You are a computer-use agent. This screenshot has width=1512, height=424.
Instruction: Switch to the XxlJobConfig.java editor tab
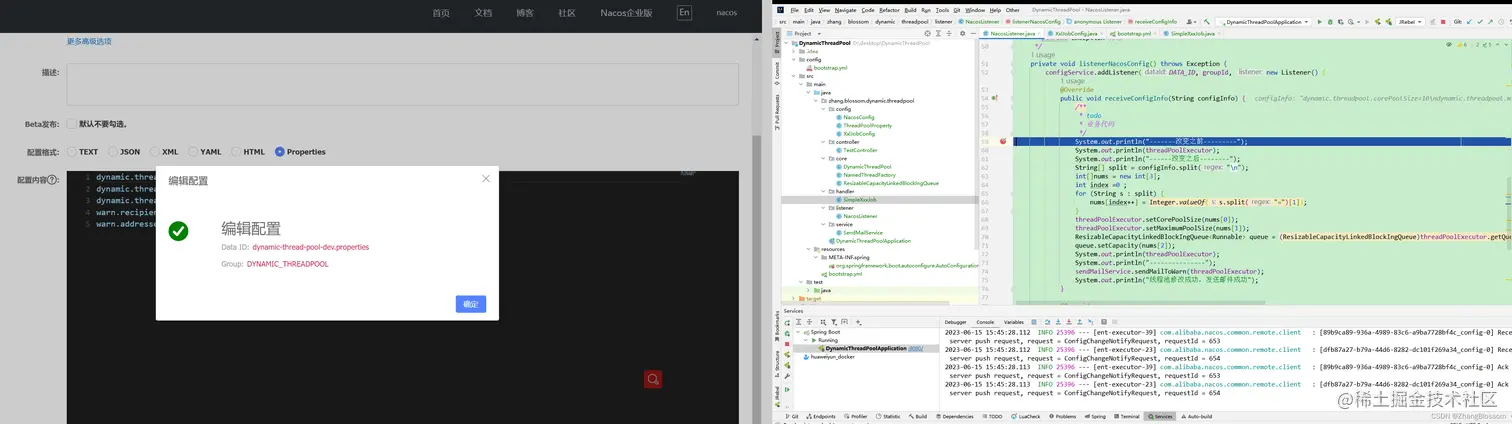1078,34
